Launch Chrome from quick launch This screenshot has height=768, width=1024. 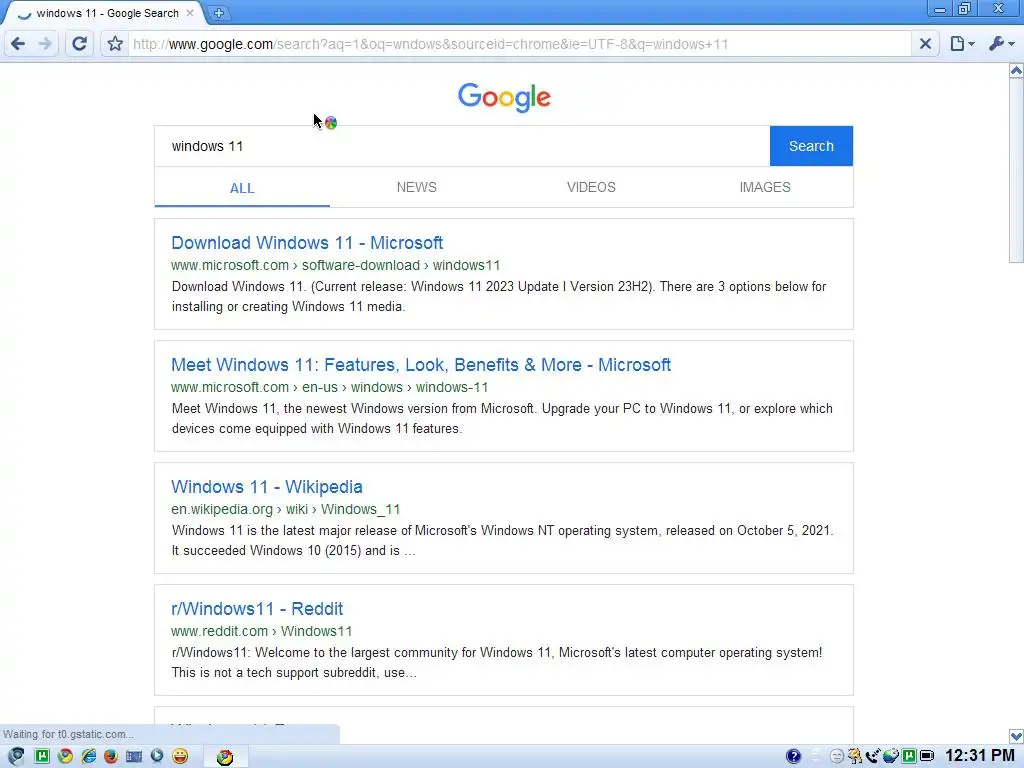pyautogui.click(x=65, y=756)
